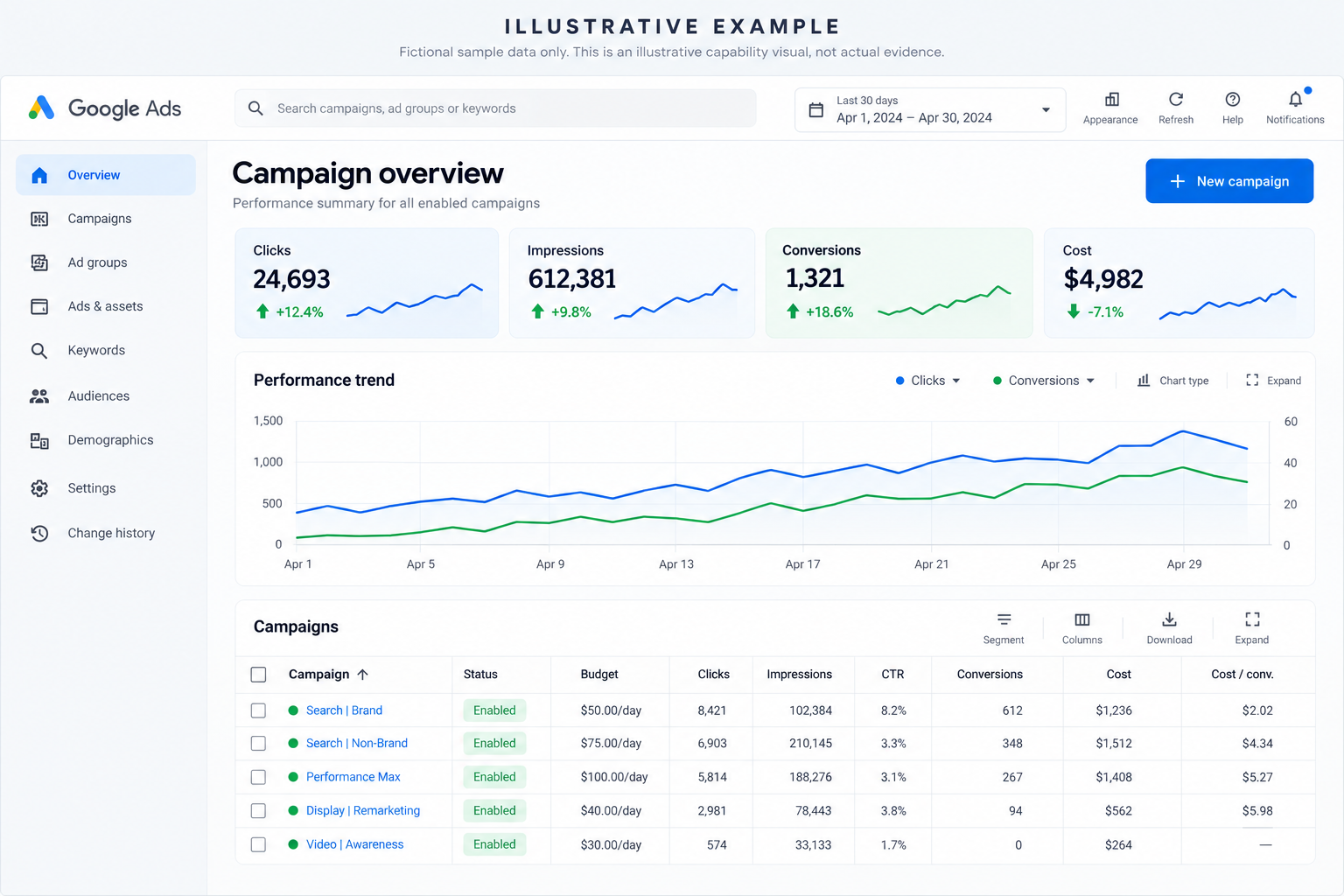Click the Conversions summary card
This screenshot has width=1344, height=896.
[x=899, y=283]
